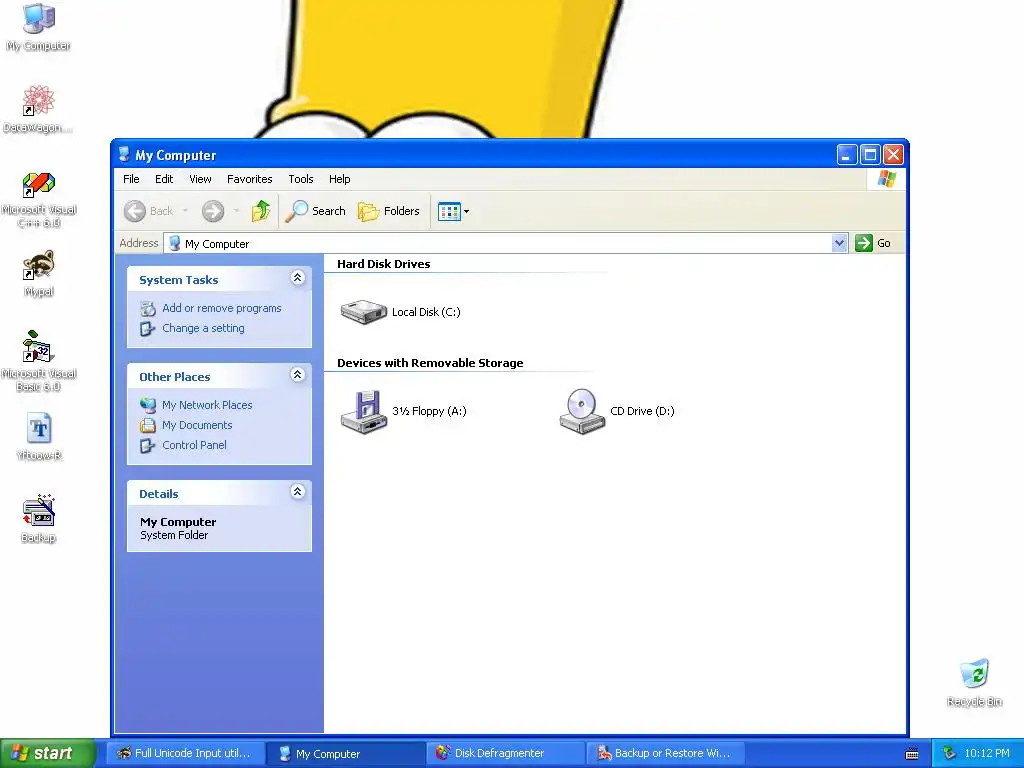Click the My Computer title bar icon
Screen dimensions: 1024x768
(x=123, y=155)
